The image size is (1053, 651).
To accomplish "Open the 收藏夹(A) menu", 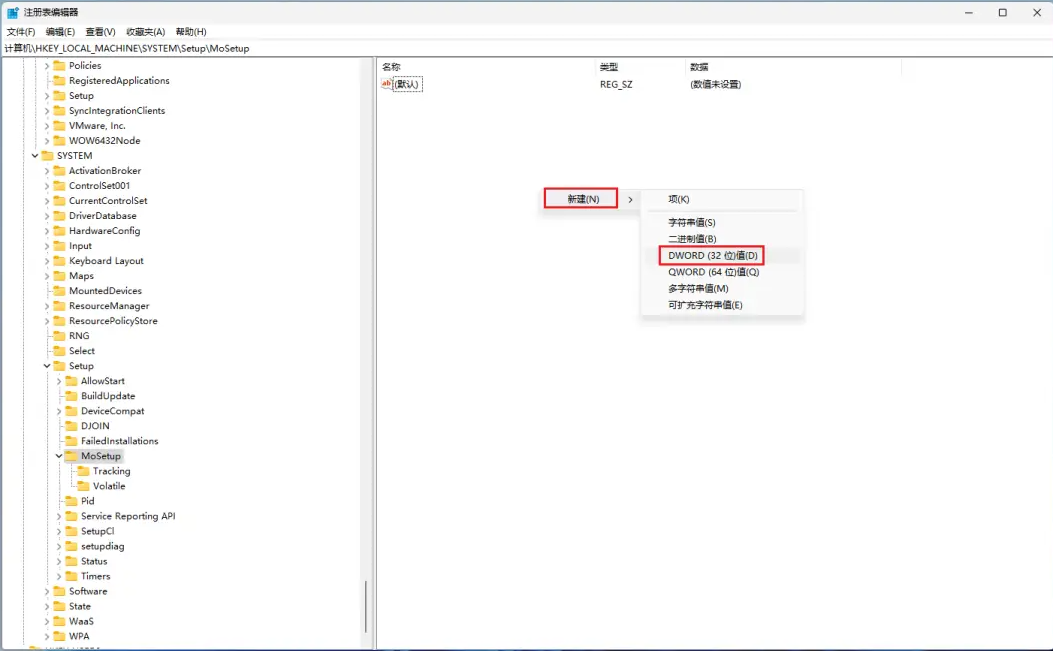I will click(146, 32).
